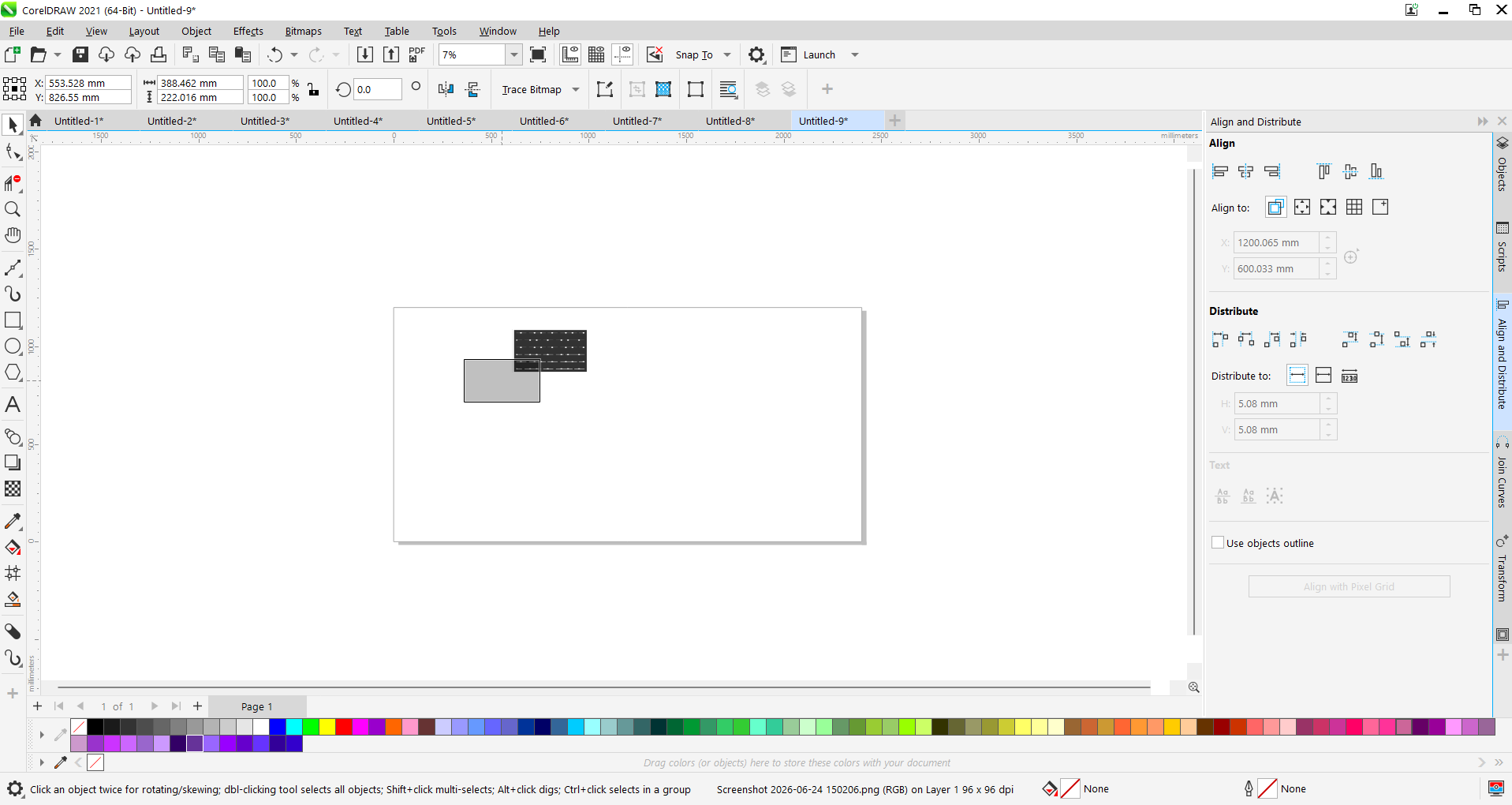Activate the Text tool
Image resolution: width=1512 pixels, height=805 pixels.
click(13, 404)
